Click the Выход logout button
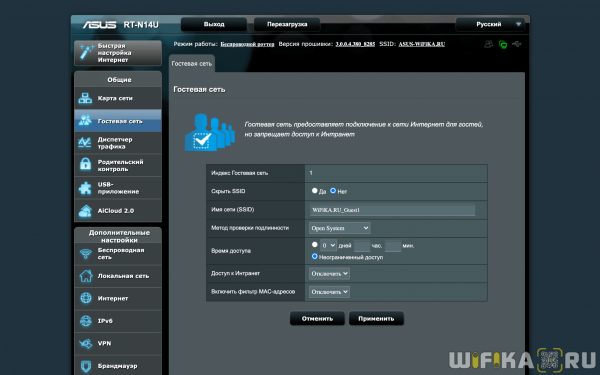 [214, 24]
